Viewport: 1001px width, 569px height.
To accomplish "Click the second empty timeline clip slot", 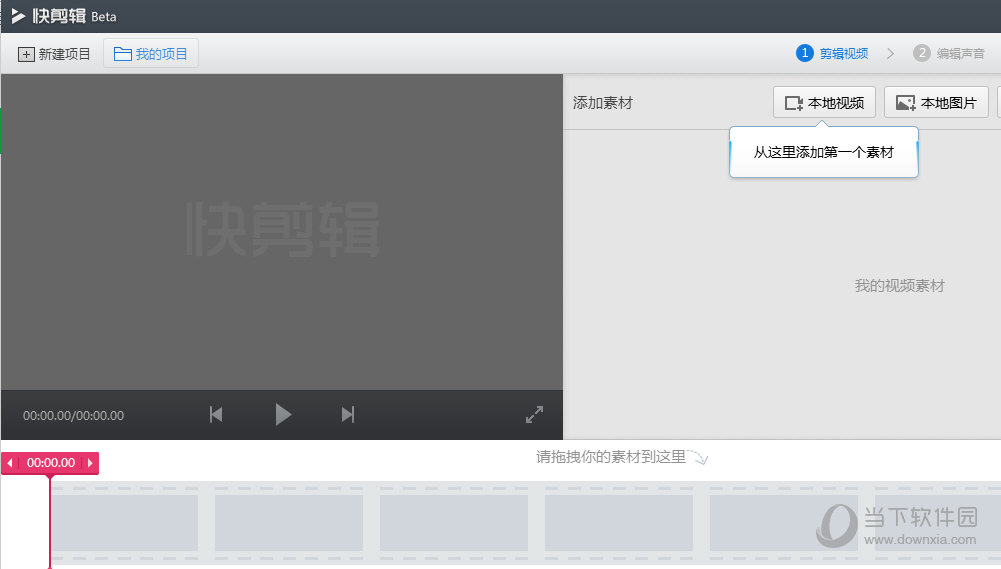I will click(289, 522).
